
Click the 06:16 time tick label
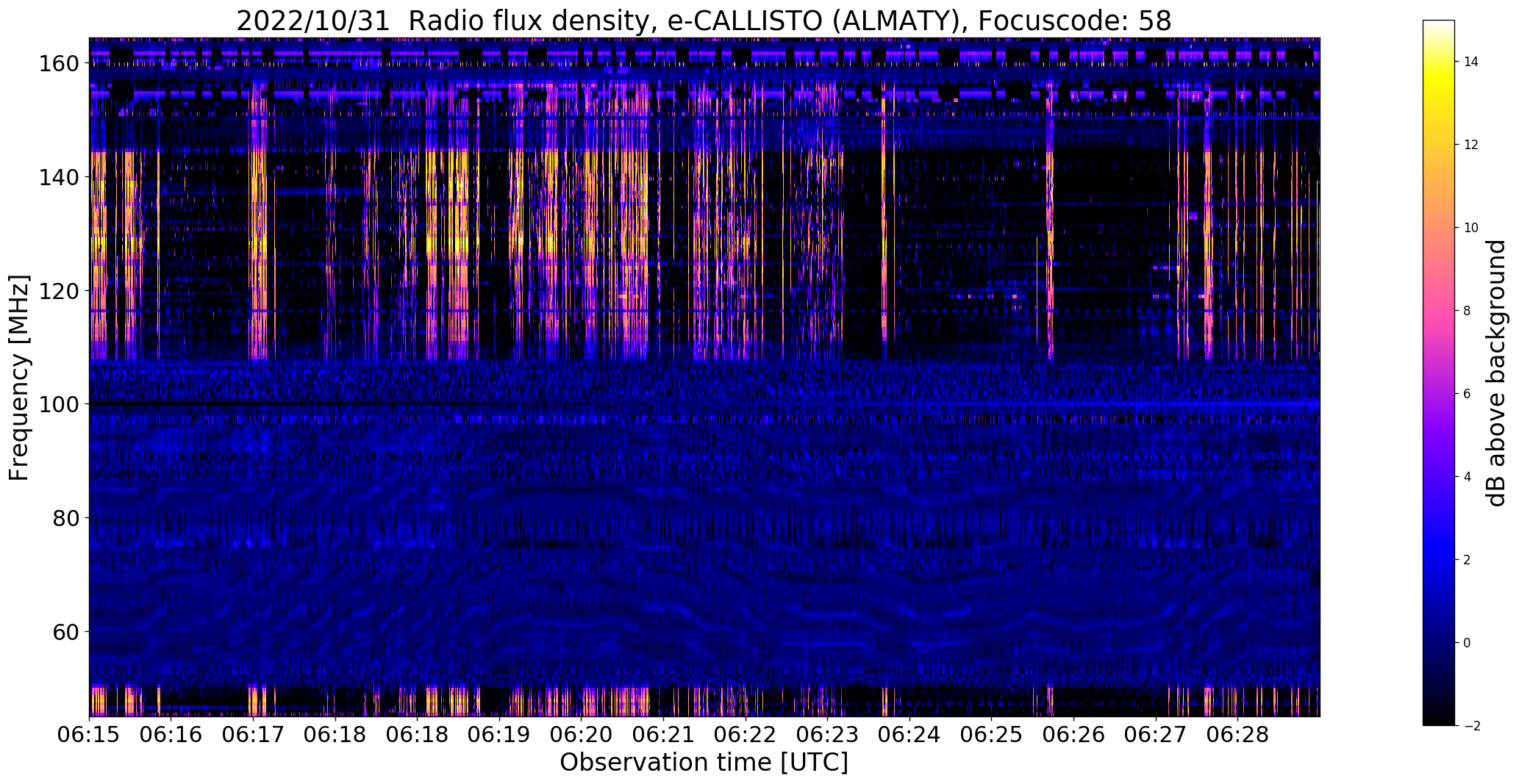171,736
